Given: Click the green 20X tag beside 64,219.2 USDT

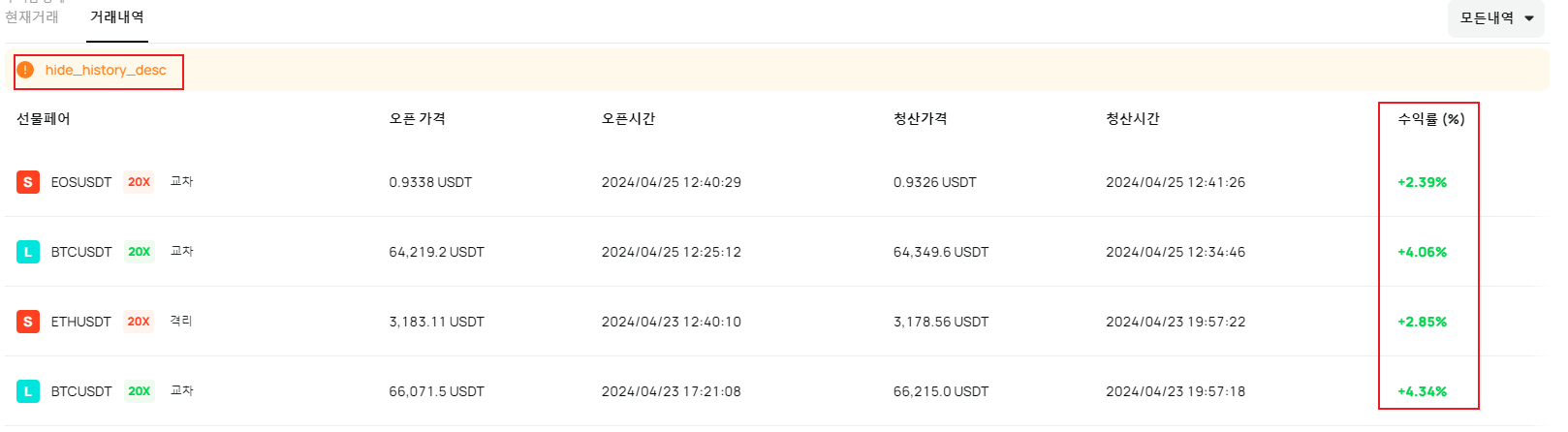Looking at the screenshot, I should pos(140,252).
